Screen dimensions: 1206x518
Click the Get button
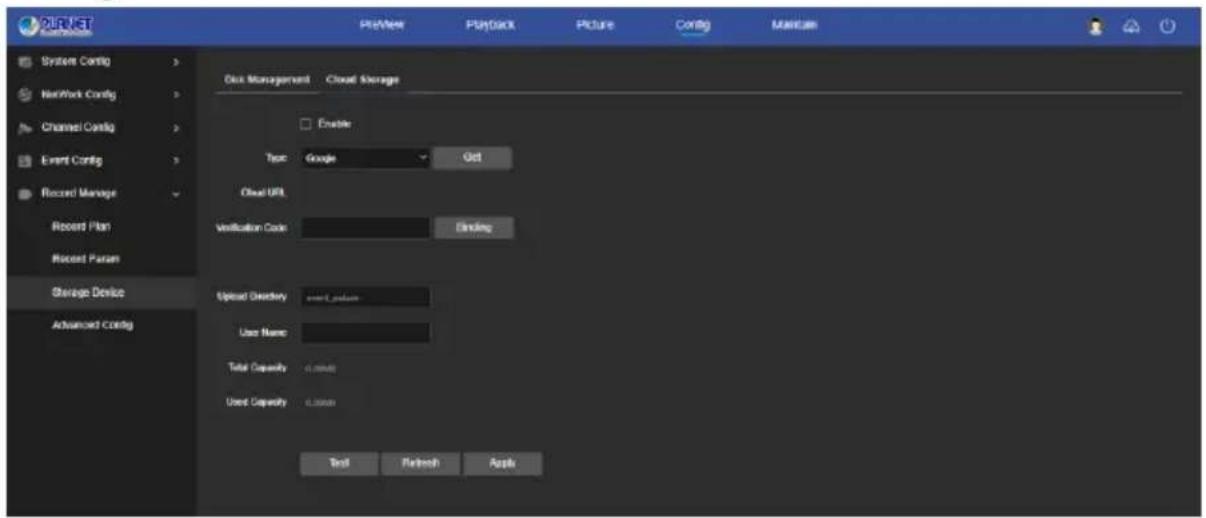(473, 158)
